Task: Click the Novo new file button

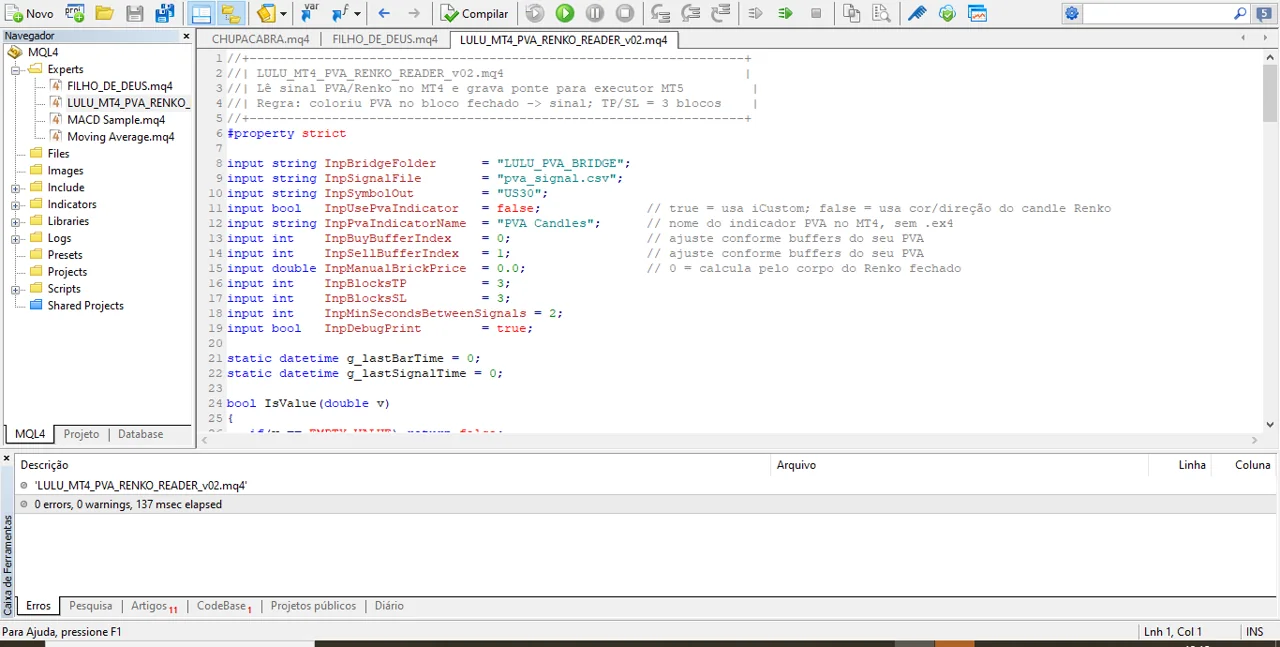Action: [30, 13]
